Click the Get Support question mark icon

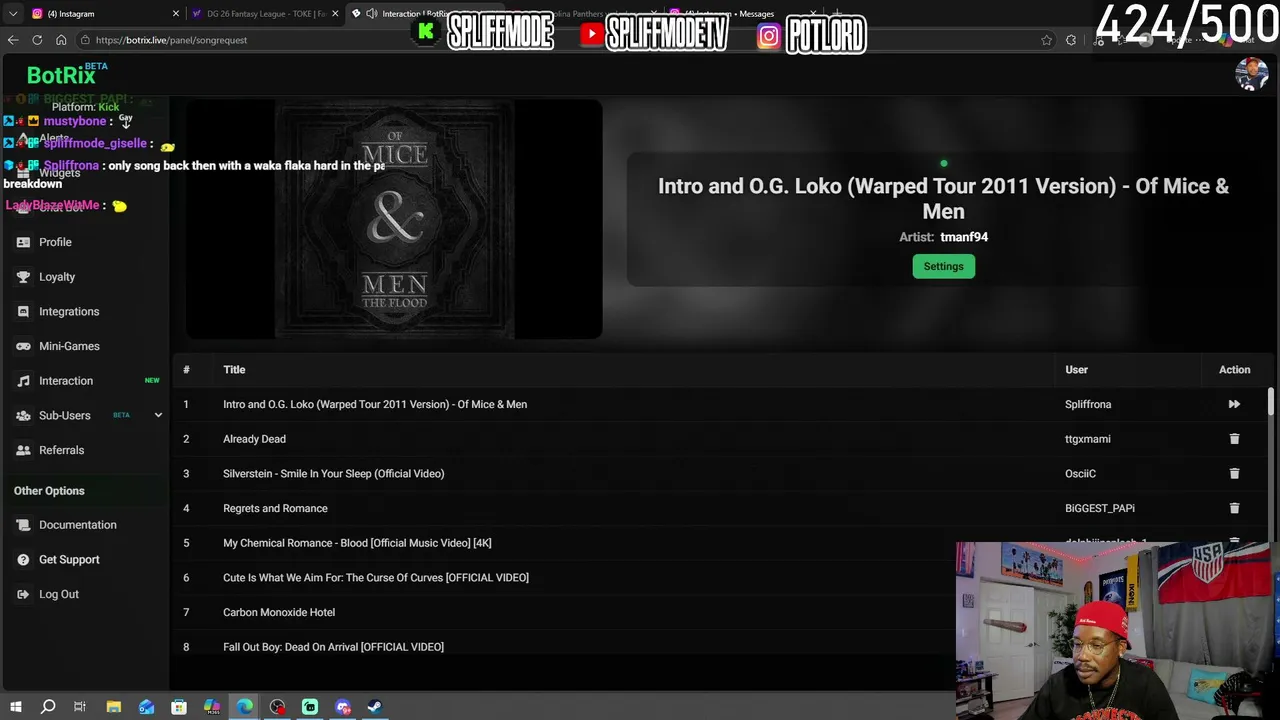23,560
